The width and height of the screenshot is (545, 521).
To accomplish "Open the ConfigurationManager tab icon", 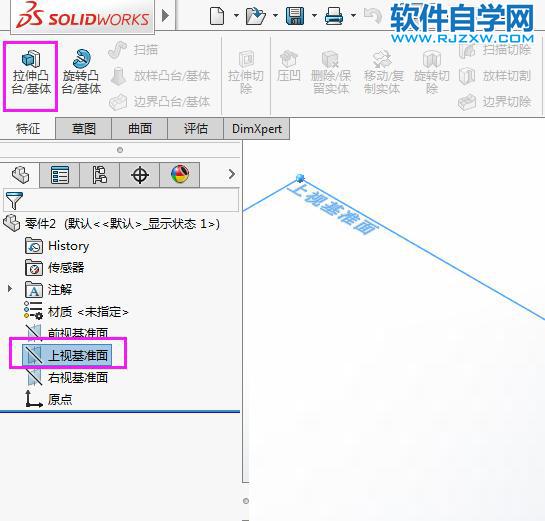I will (x=100, y=175).
